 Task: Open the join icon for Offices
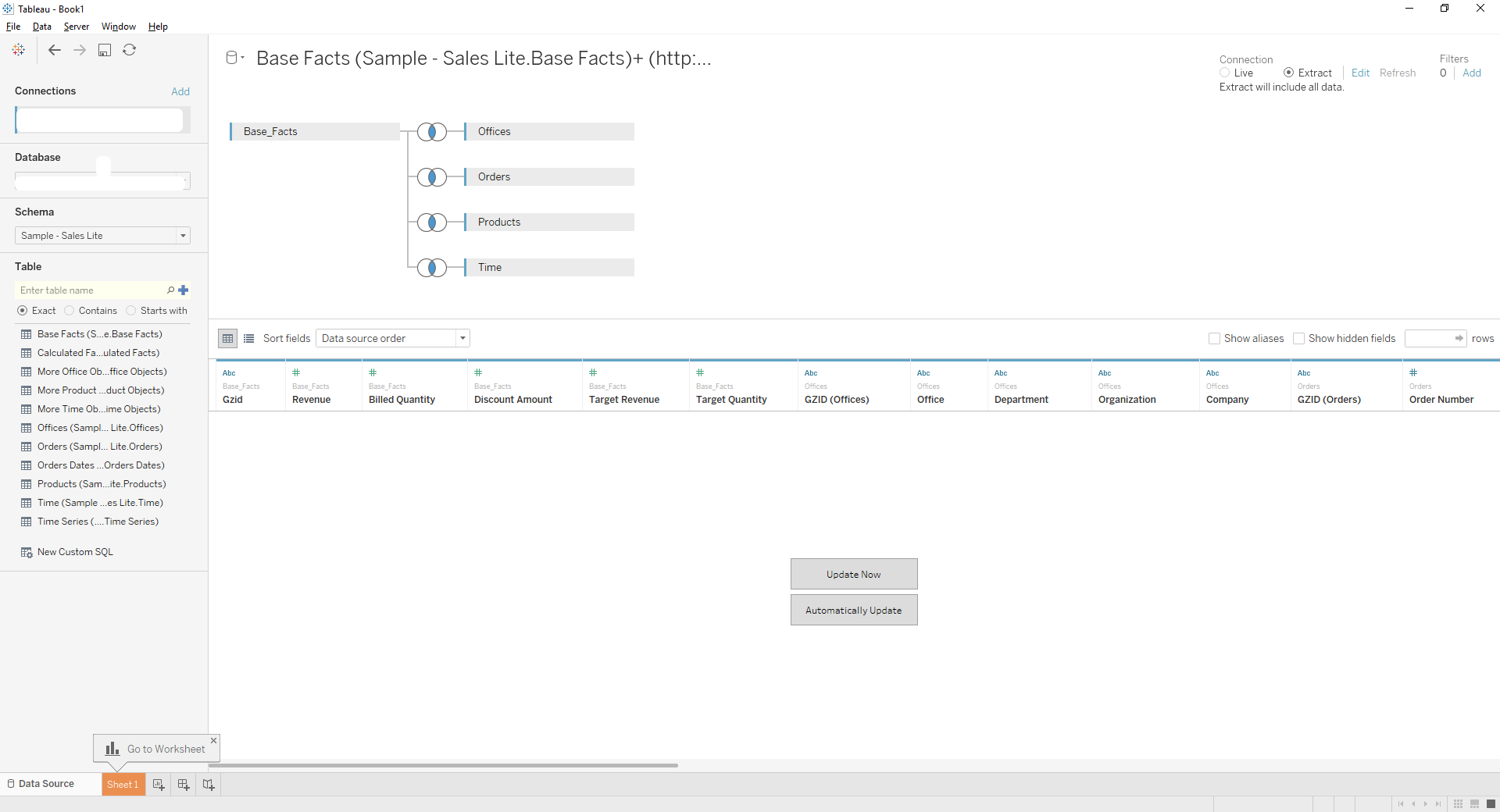pos(432,132)
